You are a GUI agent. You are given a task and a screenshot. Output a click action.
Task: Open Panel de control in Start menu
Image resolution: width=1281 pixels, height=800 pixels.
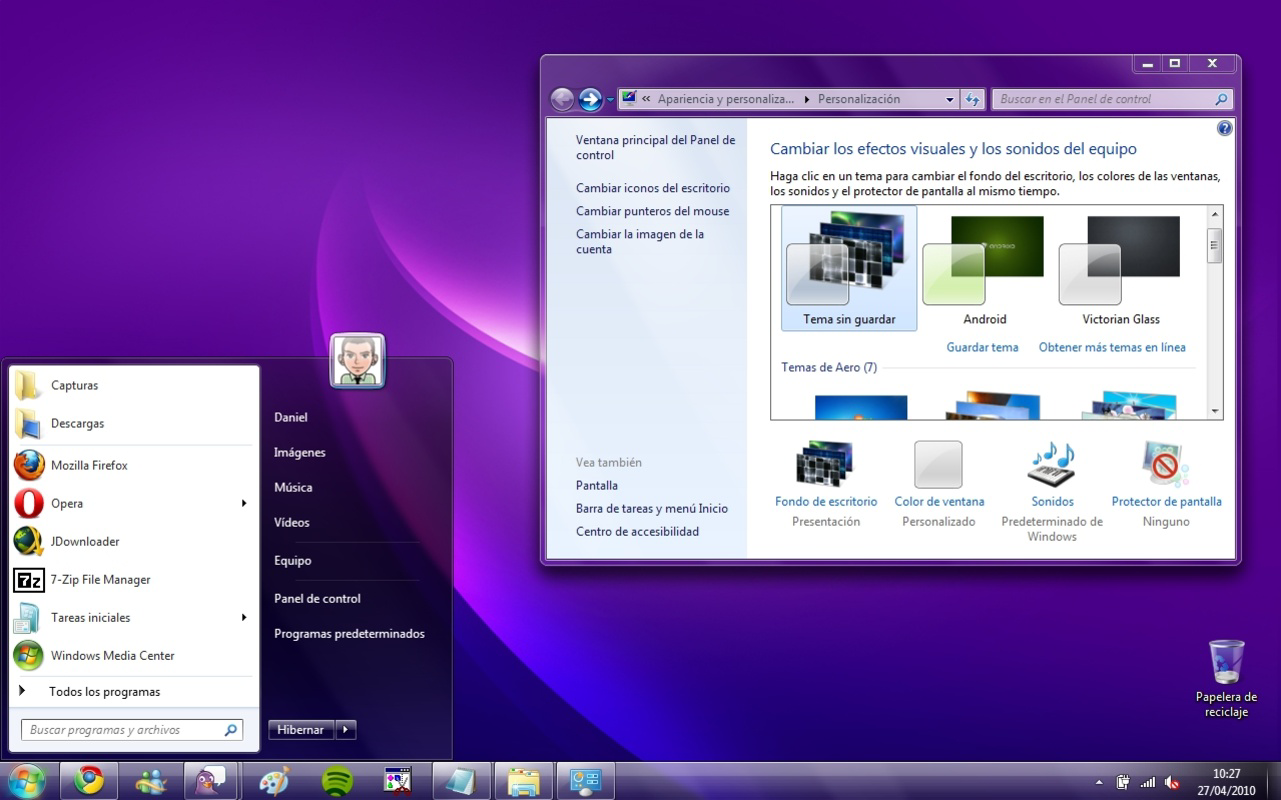pos(317,598)
